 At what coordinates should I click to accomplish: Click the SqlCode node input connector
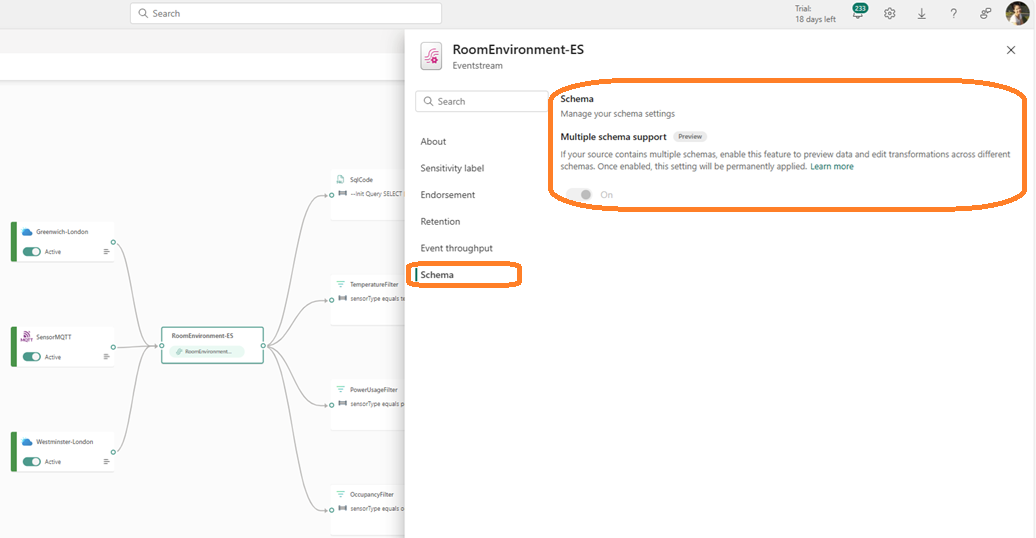point(332,195)
